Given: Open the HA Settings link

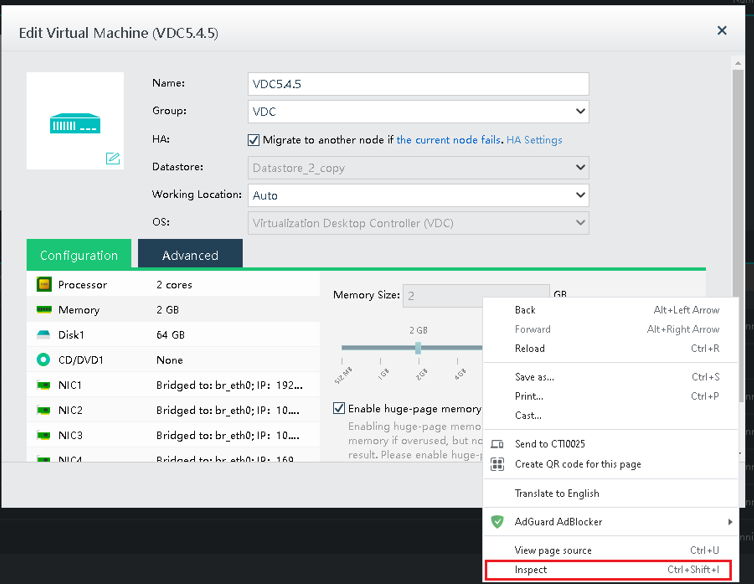Looking at the screenshot, I should [534, 140].
